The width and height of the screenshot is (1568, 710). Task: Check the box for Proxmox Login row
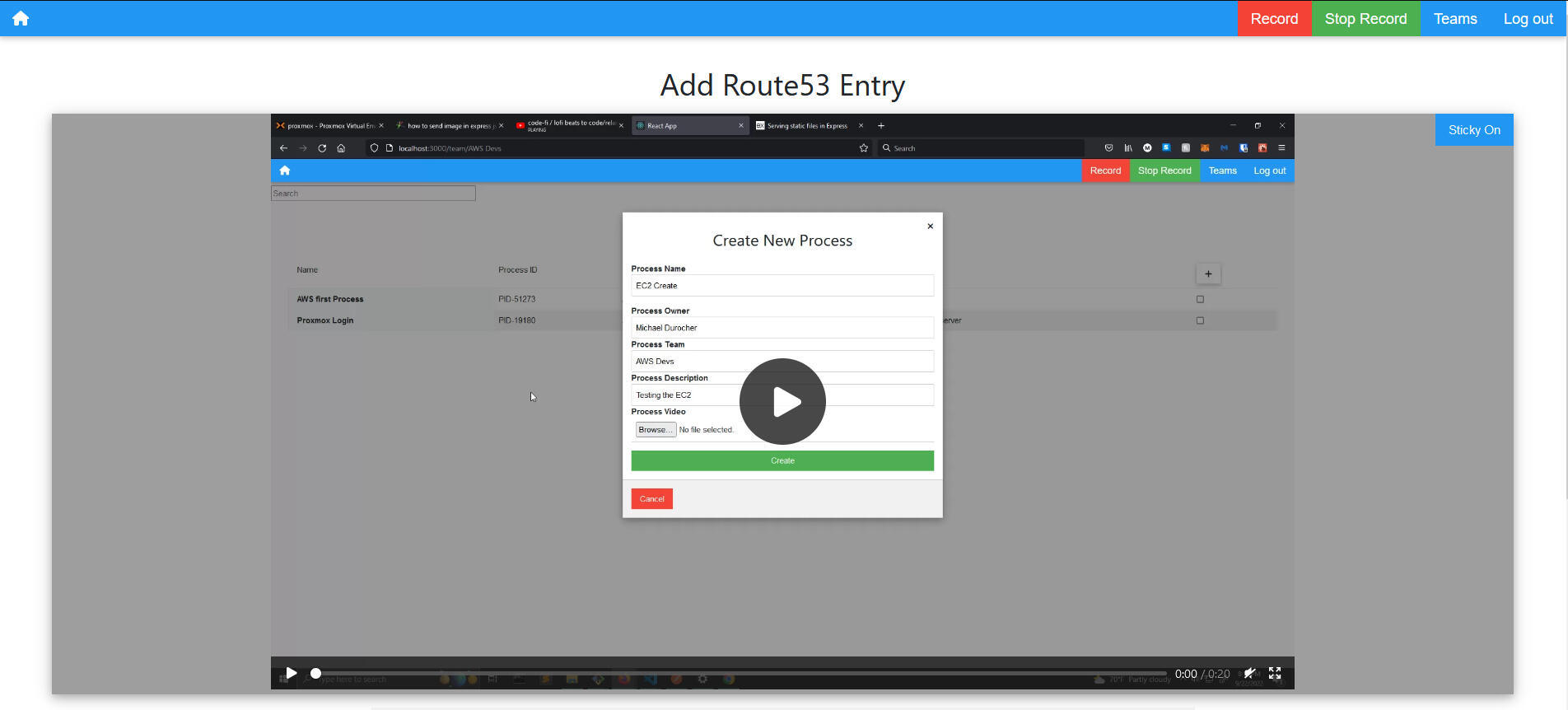(1200, 320)
